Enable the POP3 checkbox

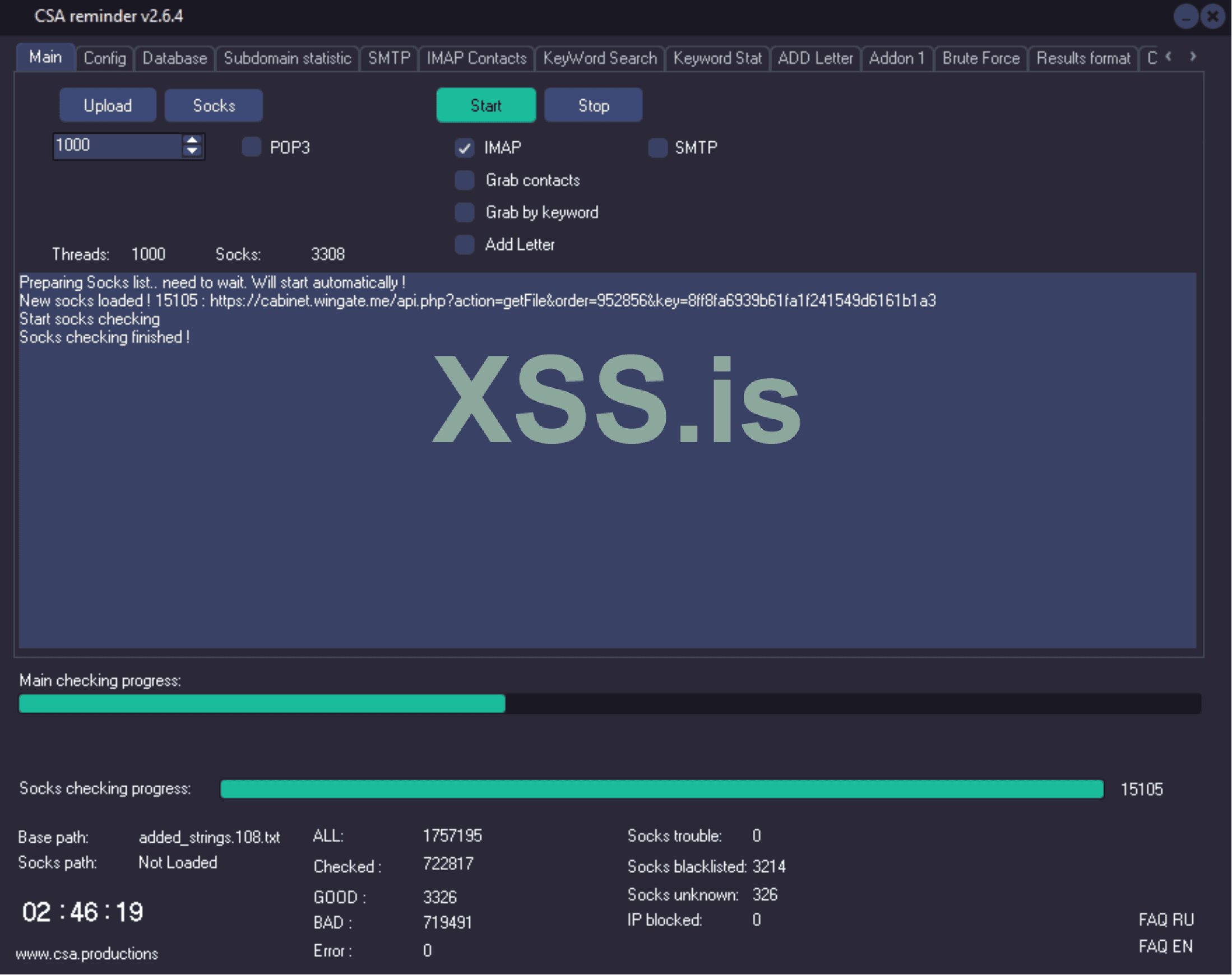click(251, 147)
